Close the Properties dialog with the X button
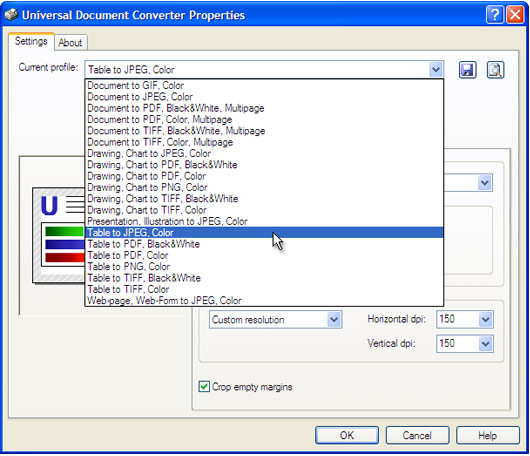Viewport: 530px width, 456px height. [515, 15]
